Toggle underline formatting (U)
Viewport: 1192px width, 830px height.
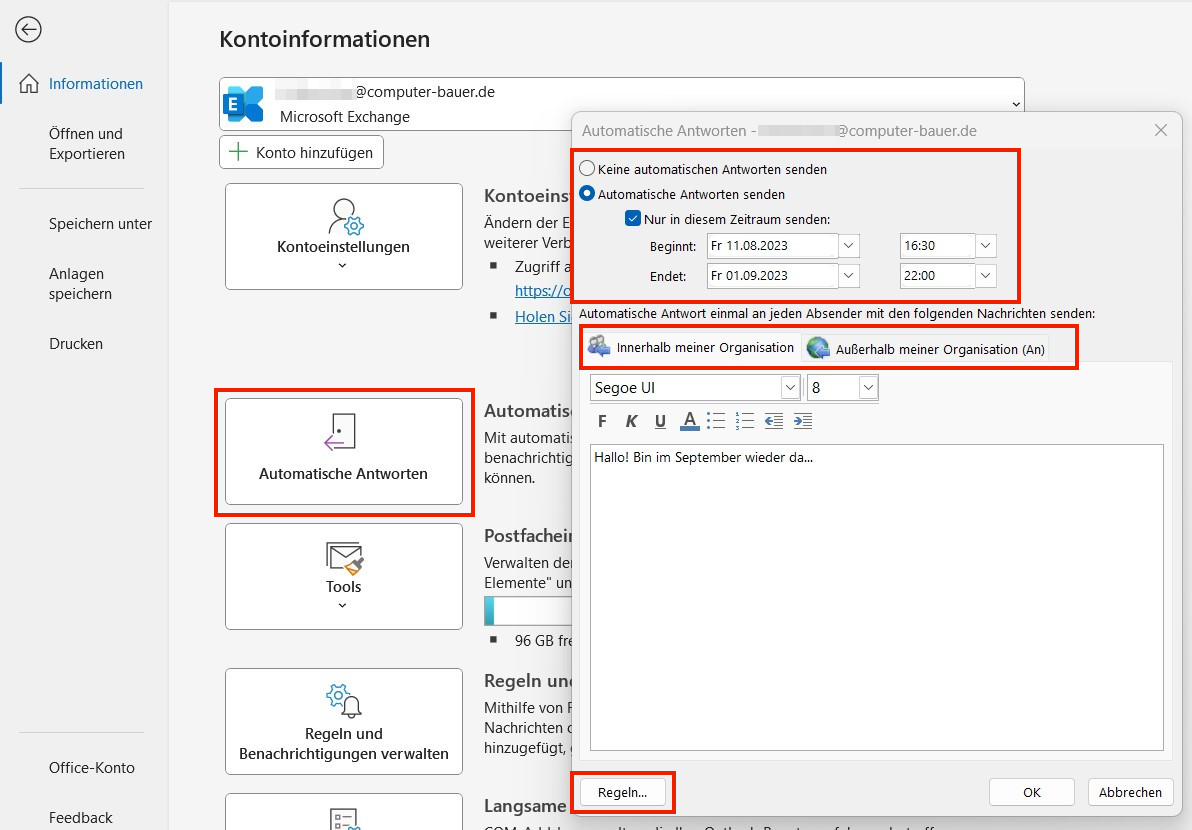click(x=661, y=421)
